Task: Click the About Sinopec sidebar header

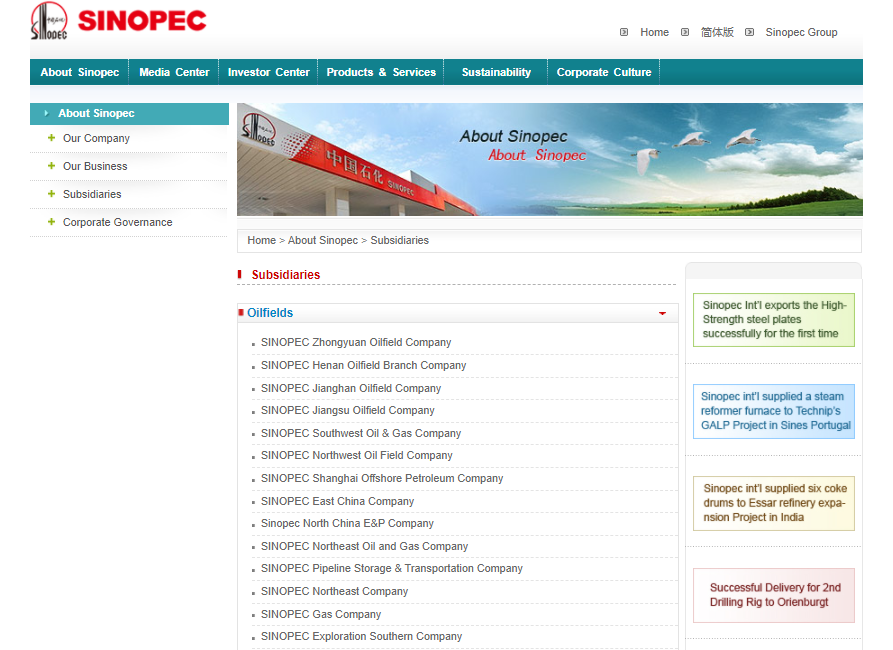Action: pyautogui.click(x=129, y=113)
